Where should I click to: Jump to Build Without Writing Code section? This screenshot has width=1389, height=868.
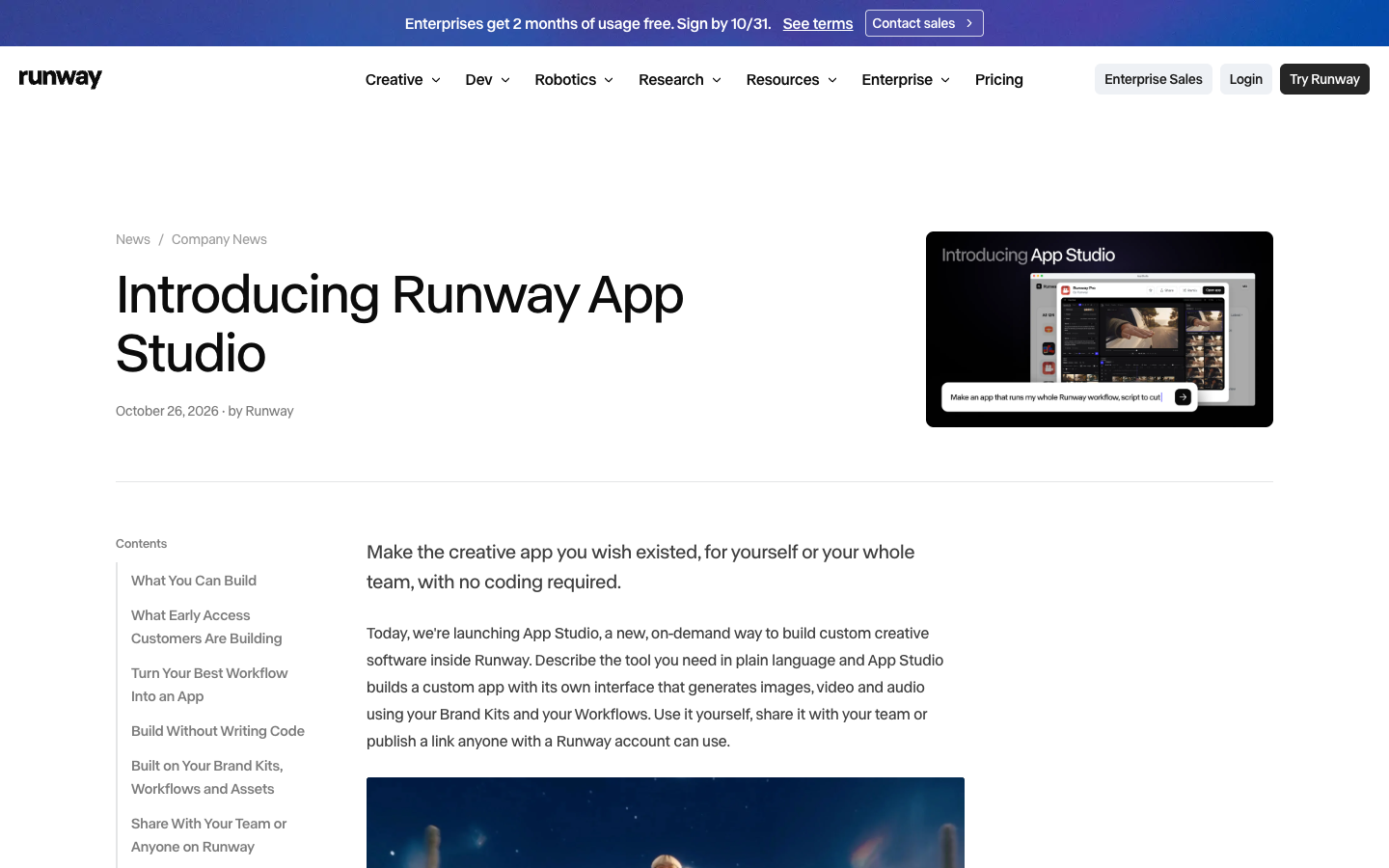[x=218, y=731]
